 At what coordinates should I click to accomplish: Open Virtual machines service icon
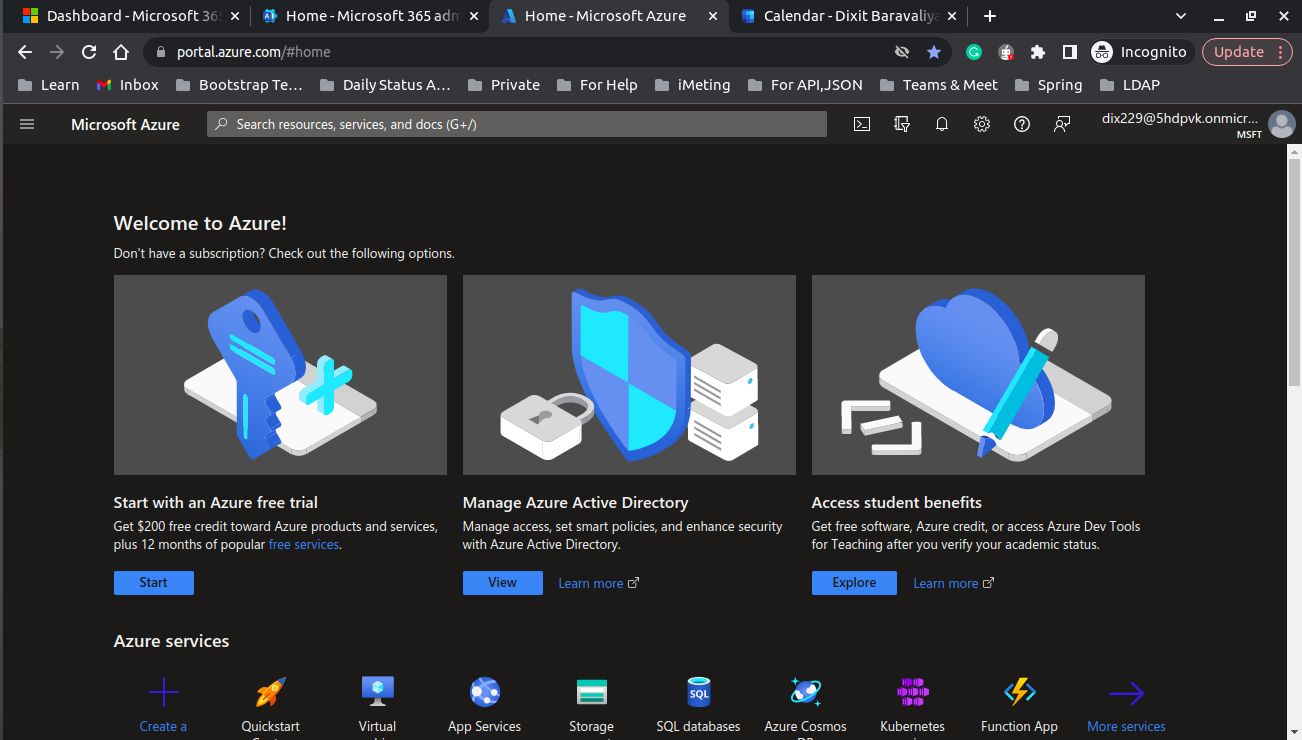(x=377, y=692)
